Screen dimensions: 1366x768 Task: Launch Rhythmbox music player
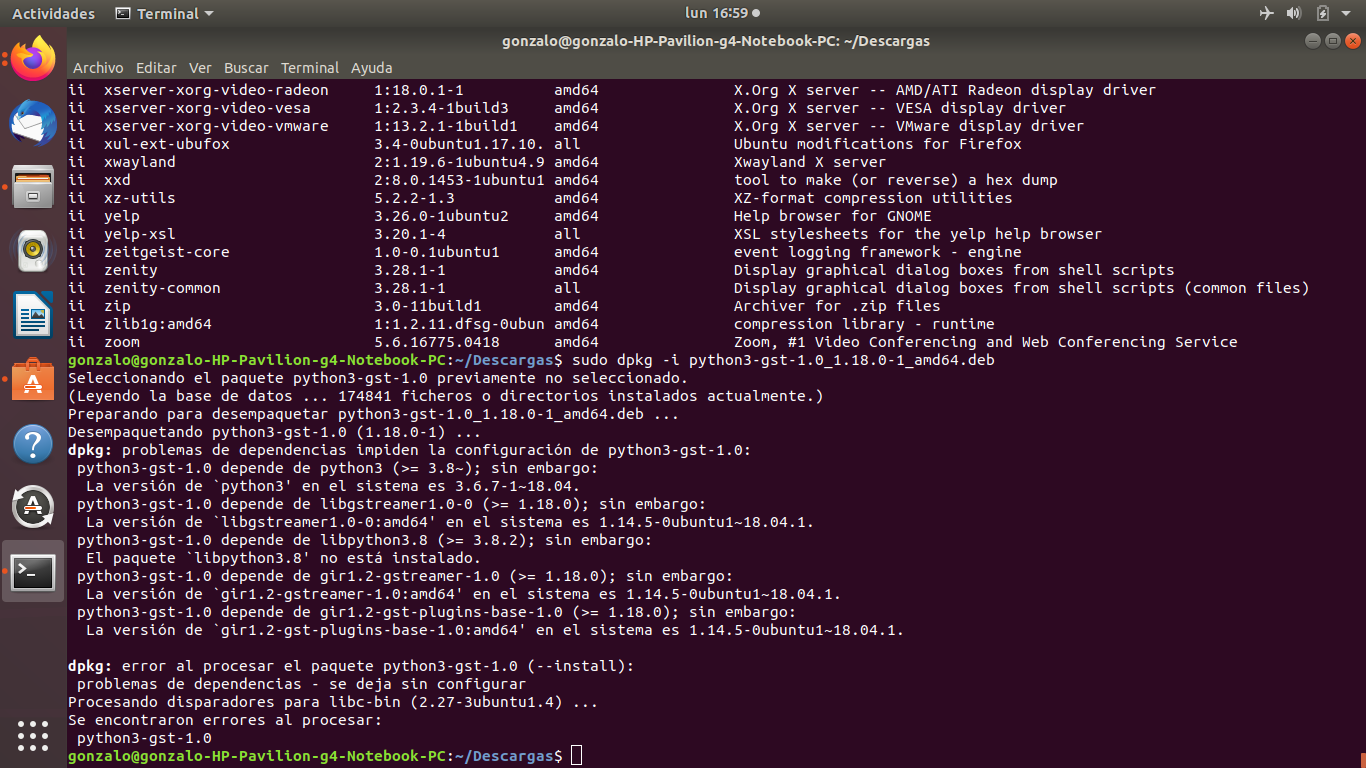pos(33,251)
